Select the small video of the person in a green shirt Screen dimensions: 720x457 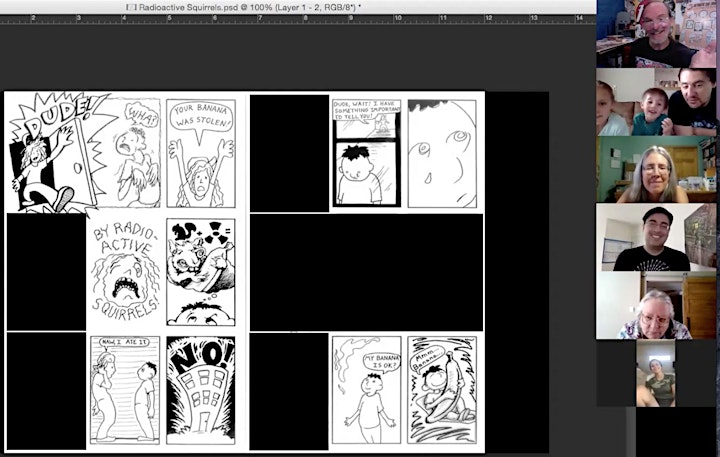(656, 373)
